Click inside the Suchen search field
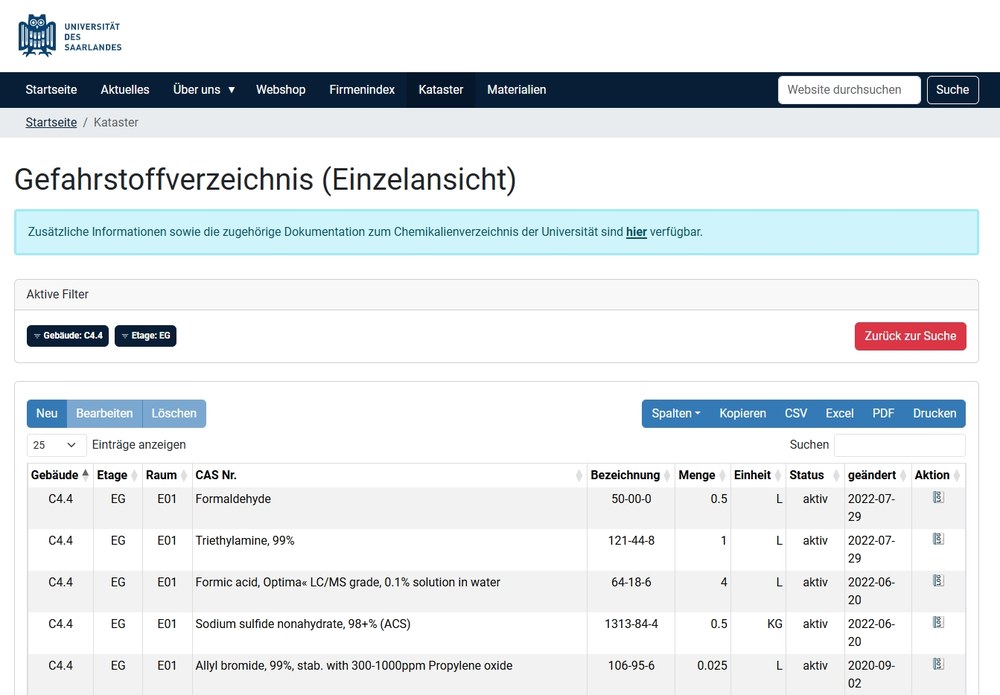 coord(898,444)
